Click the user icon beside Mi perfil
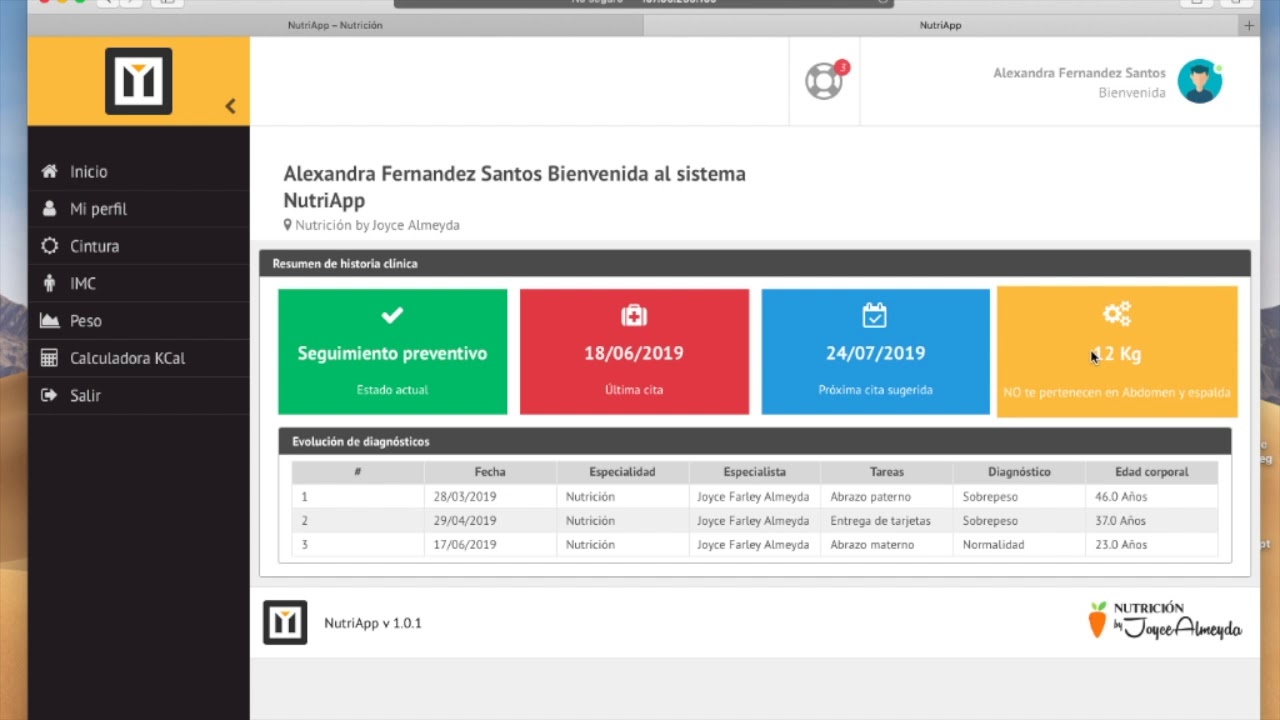Image resolution: width=1280 pixels, height=720 pixels. tap(49, 208)
